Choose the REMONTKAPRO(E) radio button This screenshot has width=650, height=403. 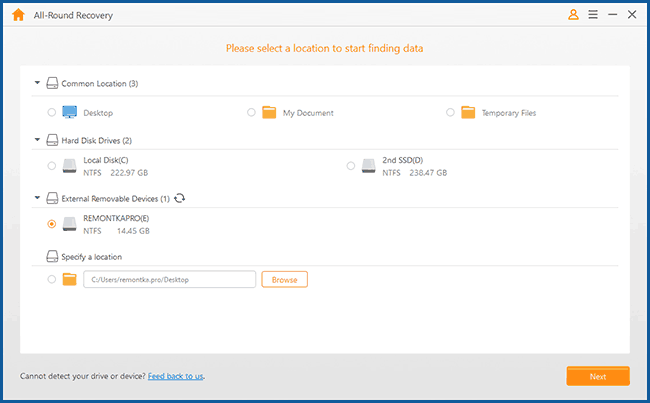click(52, 224)
